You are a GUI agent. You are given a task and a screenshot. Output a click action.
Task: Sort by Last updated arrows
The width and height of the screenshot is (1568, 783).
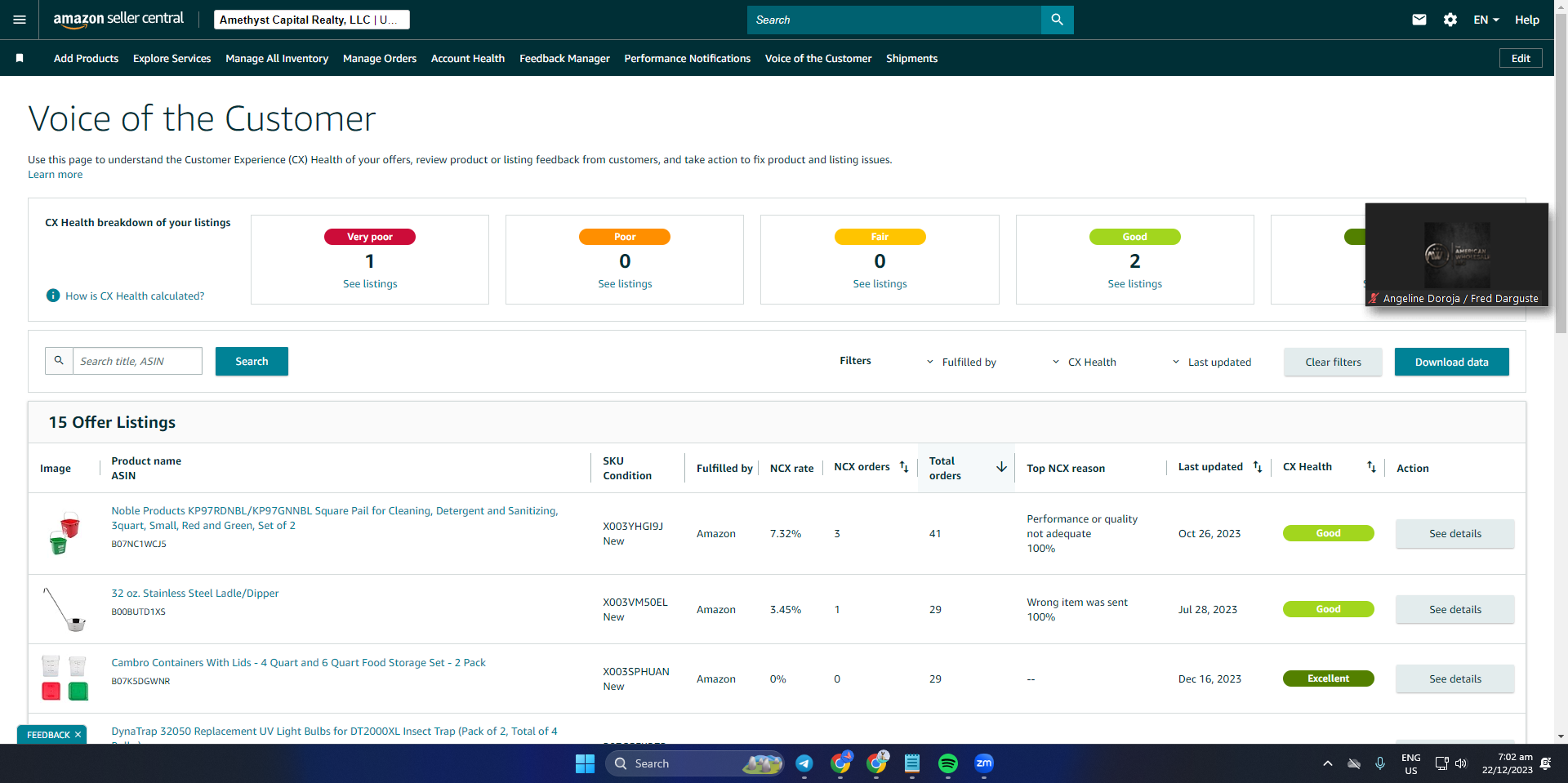coord(1258,467)
